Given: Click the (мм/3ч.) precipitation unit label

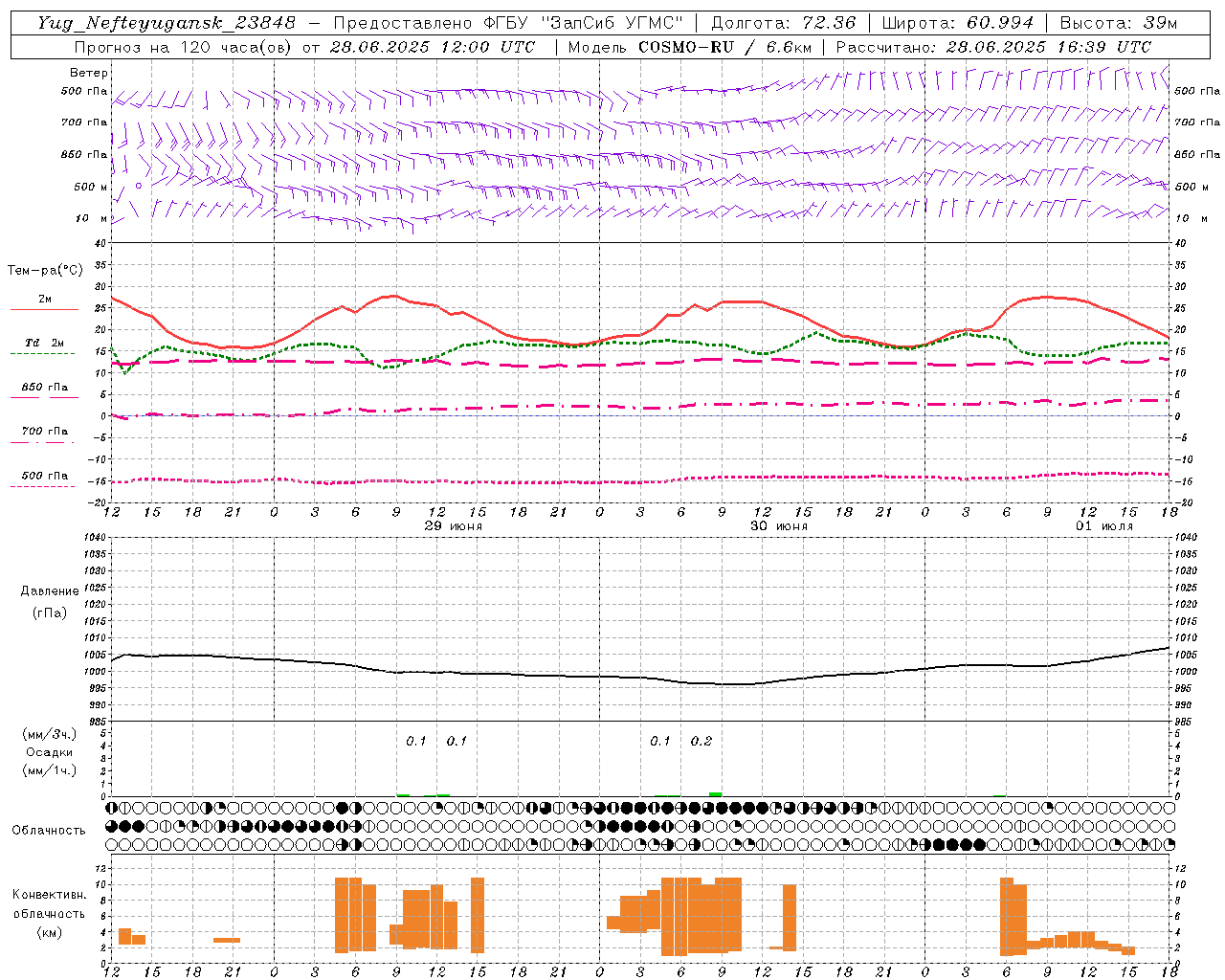Looking at the screenshot, I should 50,735.
